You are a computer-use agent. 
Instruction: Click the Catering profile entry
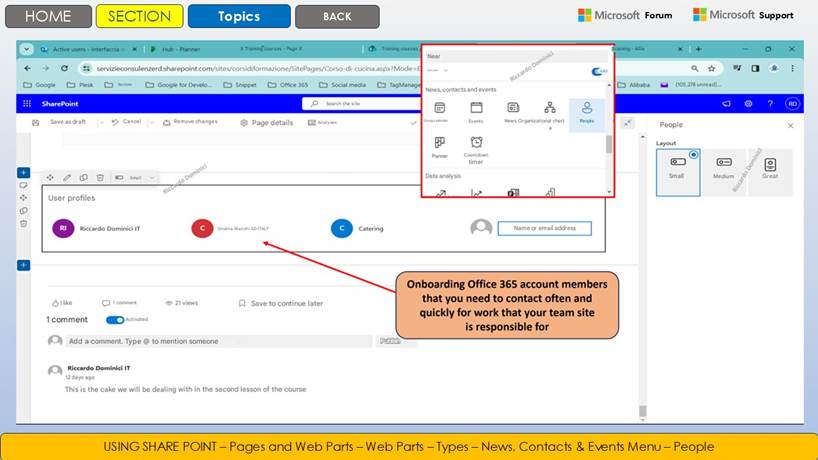coord(357,228)
